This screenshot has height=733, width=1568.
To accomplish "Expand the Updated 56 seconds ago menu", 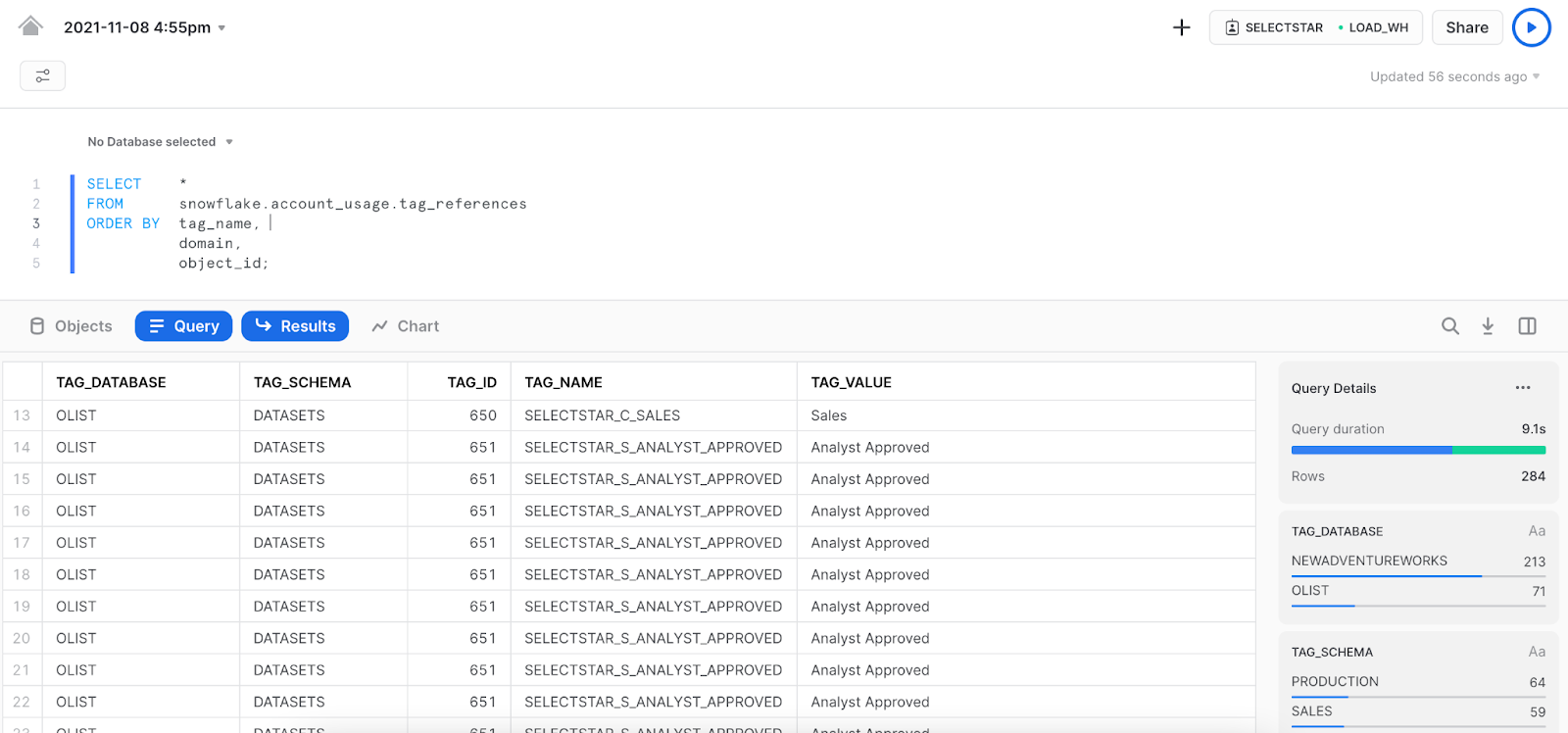I will (x=1454, y=76).
